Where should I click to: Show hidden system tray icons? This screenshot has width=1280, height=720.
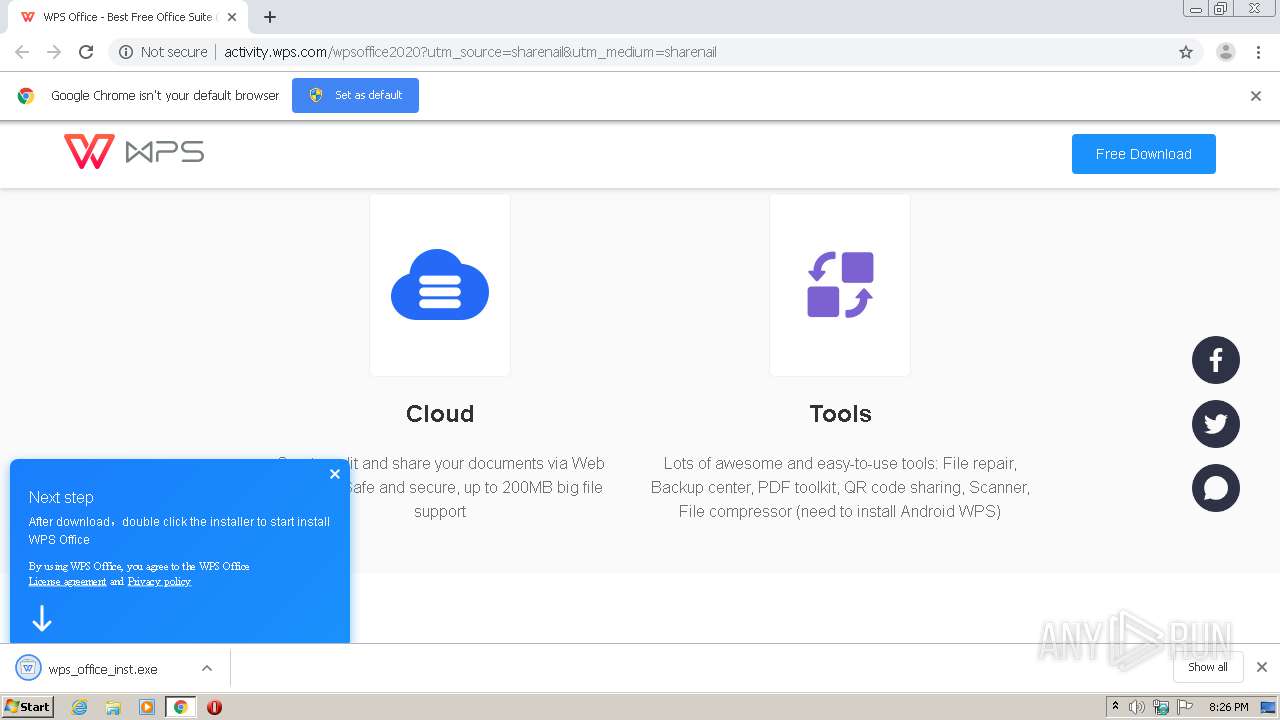coord(1115,707)
